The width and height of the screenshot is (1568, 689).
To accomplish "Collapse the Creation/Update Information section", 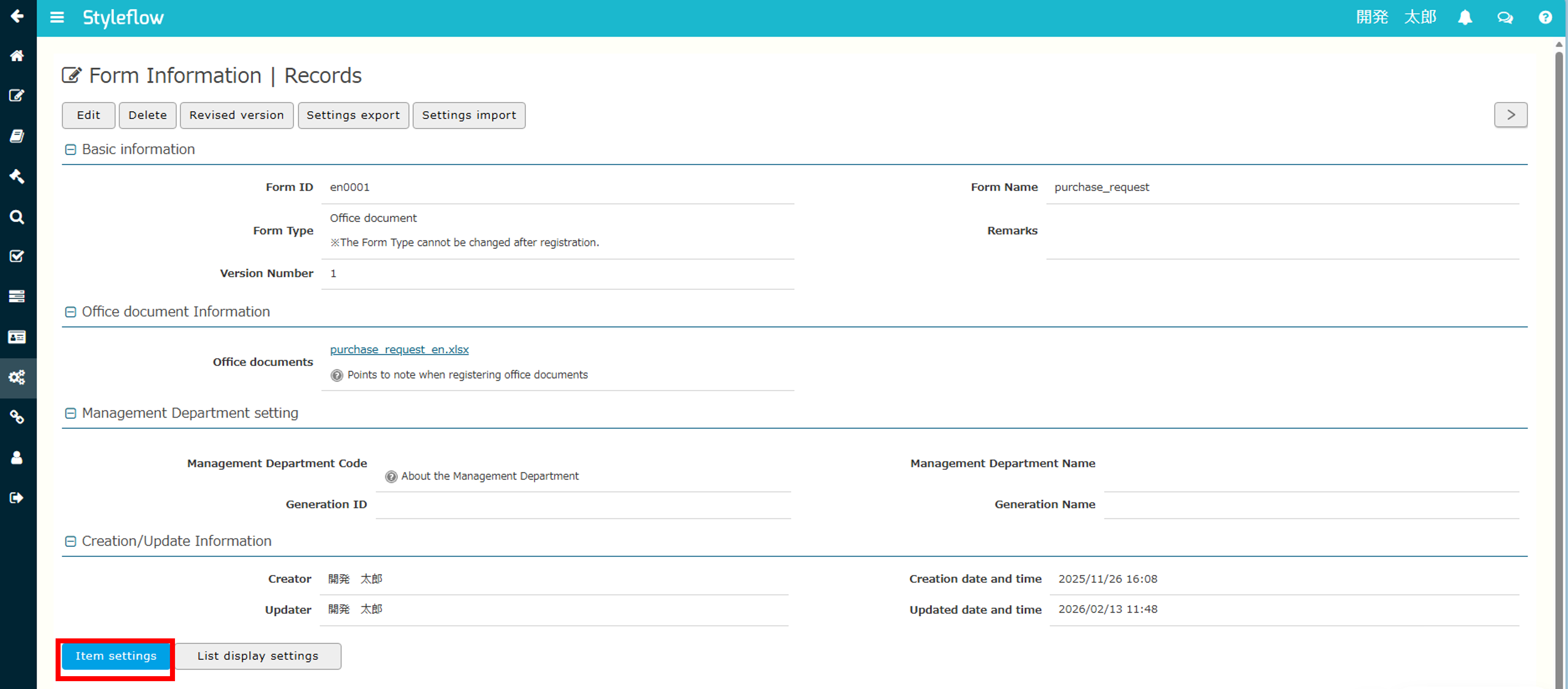I will pyautogui.click(x=71, y=542).
